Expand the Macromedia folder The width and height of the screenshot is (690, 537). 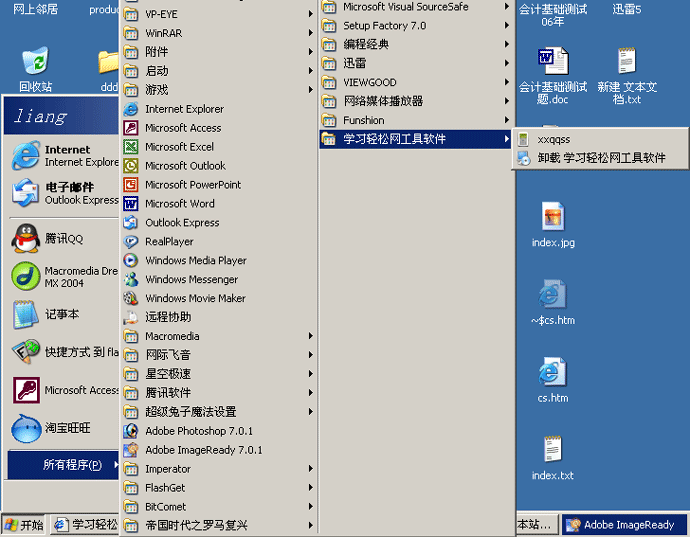click(x=219, y=336)
